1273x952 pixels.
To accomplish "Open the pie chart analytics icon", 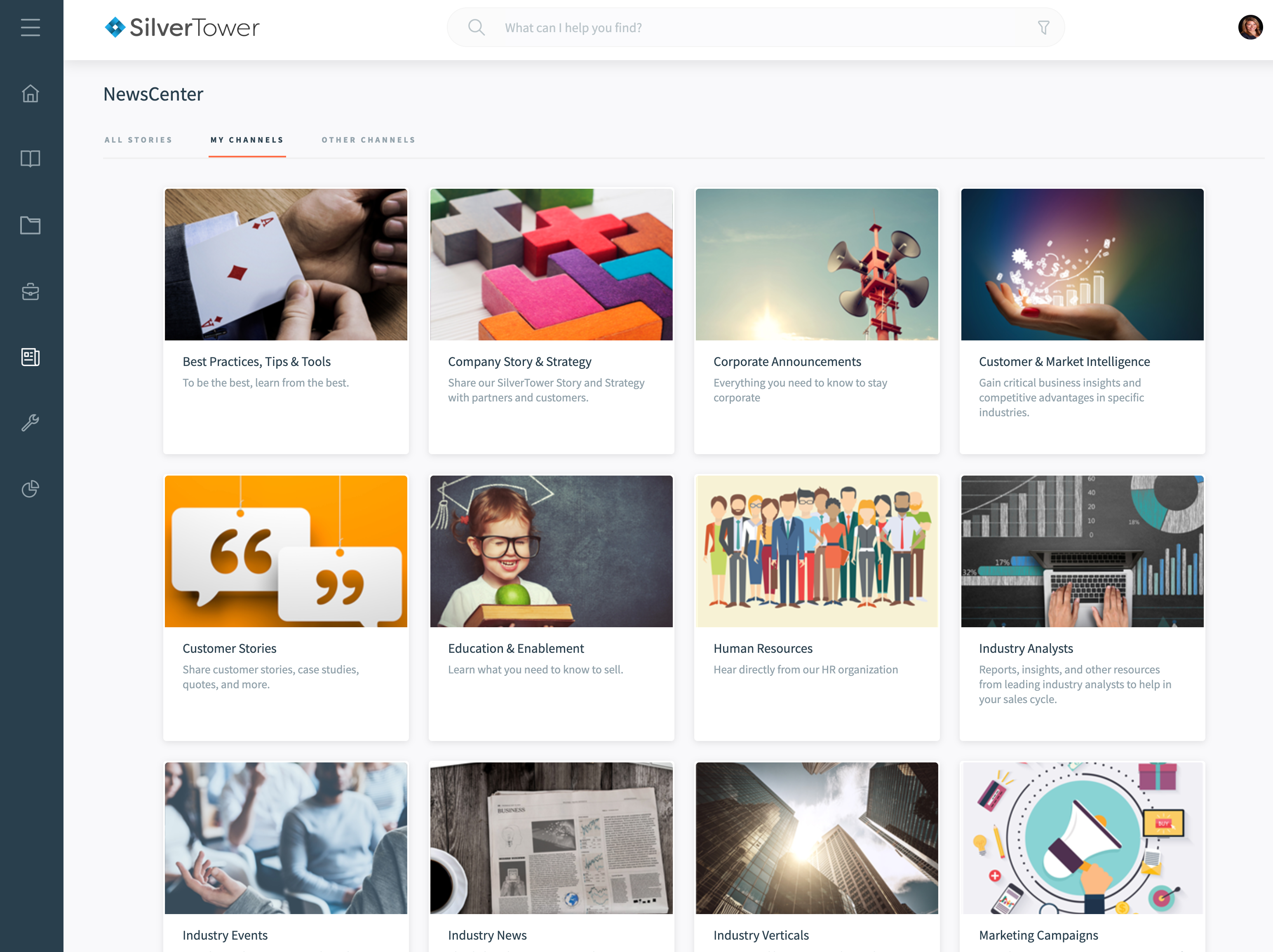I will pos(31,489).
